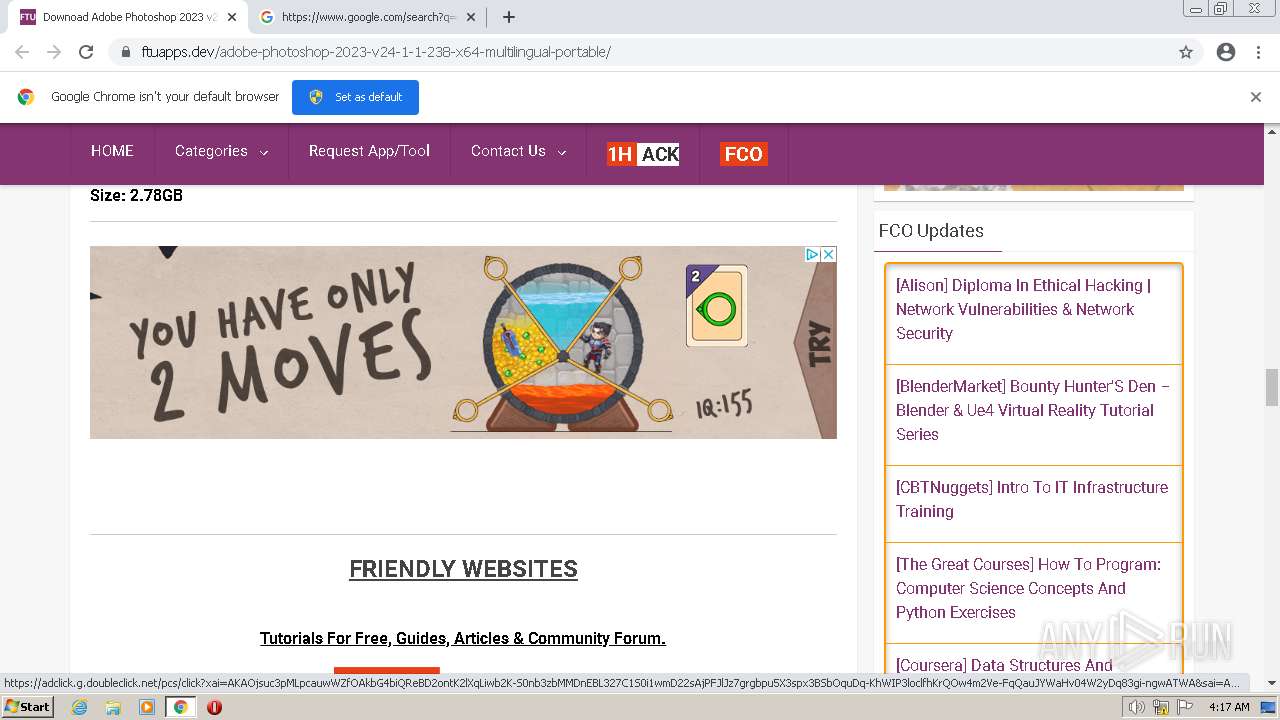The height and width of the screenshot is (720, 1280).
Task: Click the FCO logo link
Action: point(743,153)
